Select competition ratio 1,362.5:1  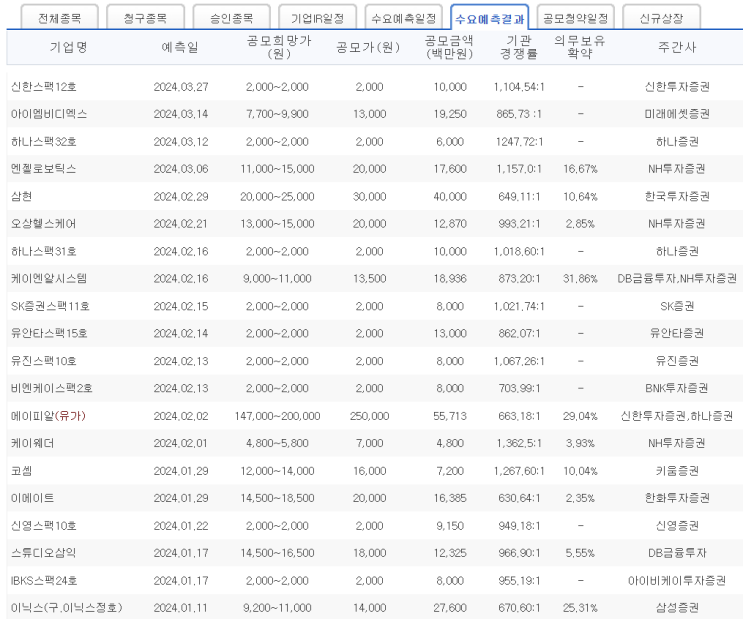pos(519,443)
